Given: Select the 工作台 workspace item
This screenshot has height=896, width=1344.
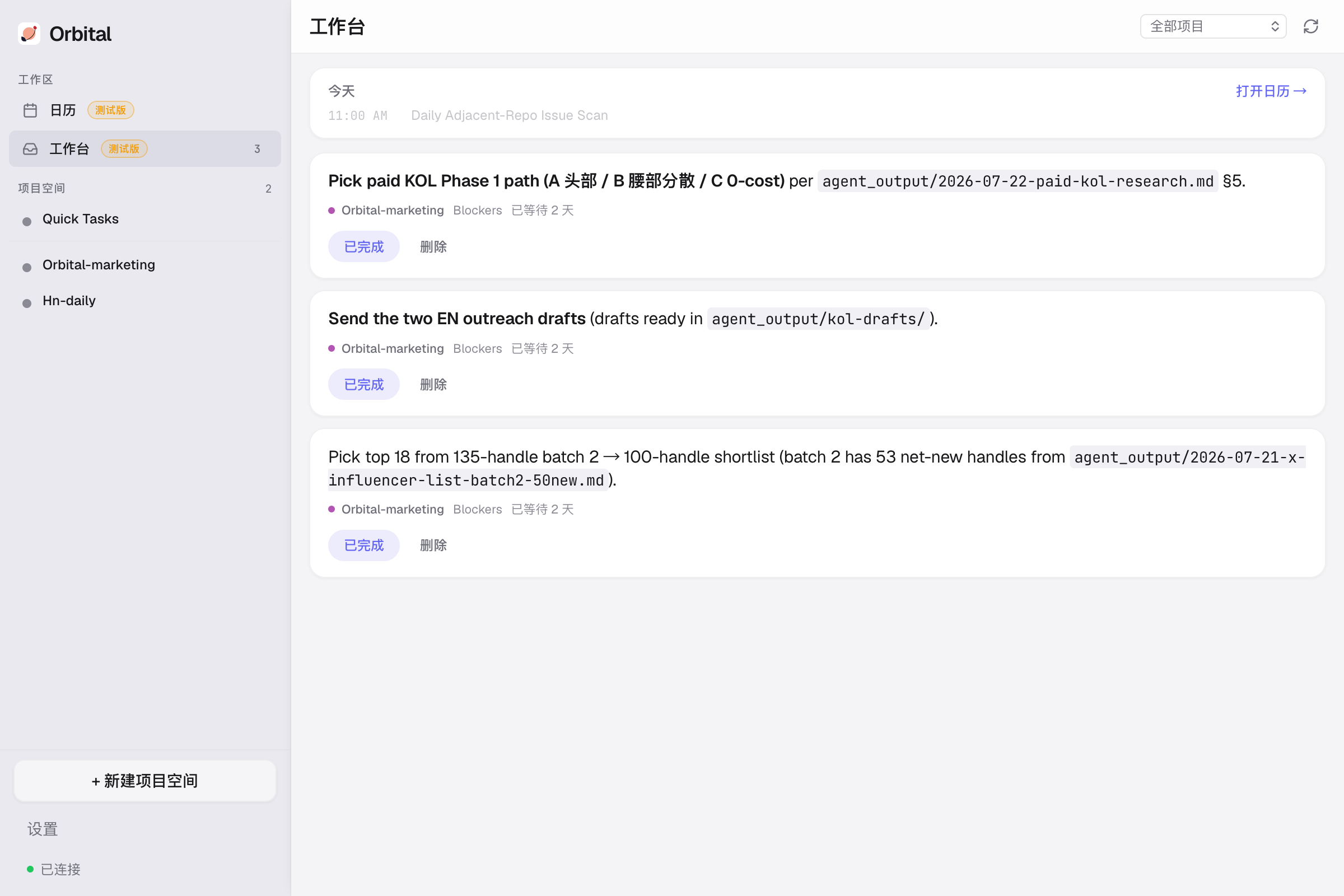Looking at the screenshot, I should (145, 148).
